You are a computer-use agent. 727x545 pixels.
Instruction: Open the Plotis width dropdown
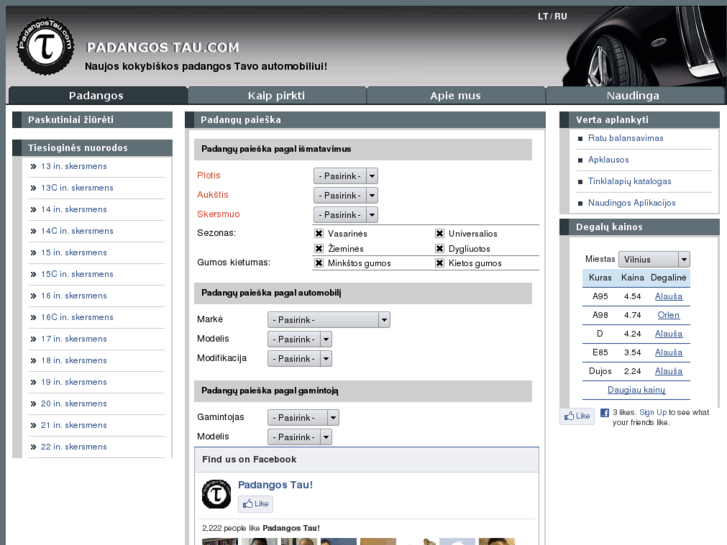point(345,175)
